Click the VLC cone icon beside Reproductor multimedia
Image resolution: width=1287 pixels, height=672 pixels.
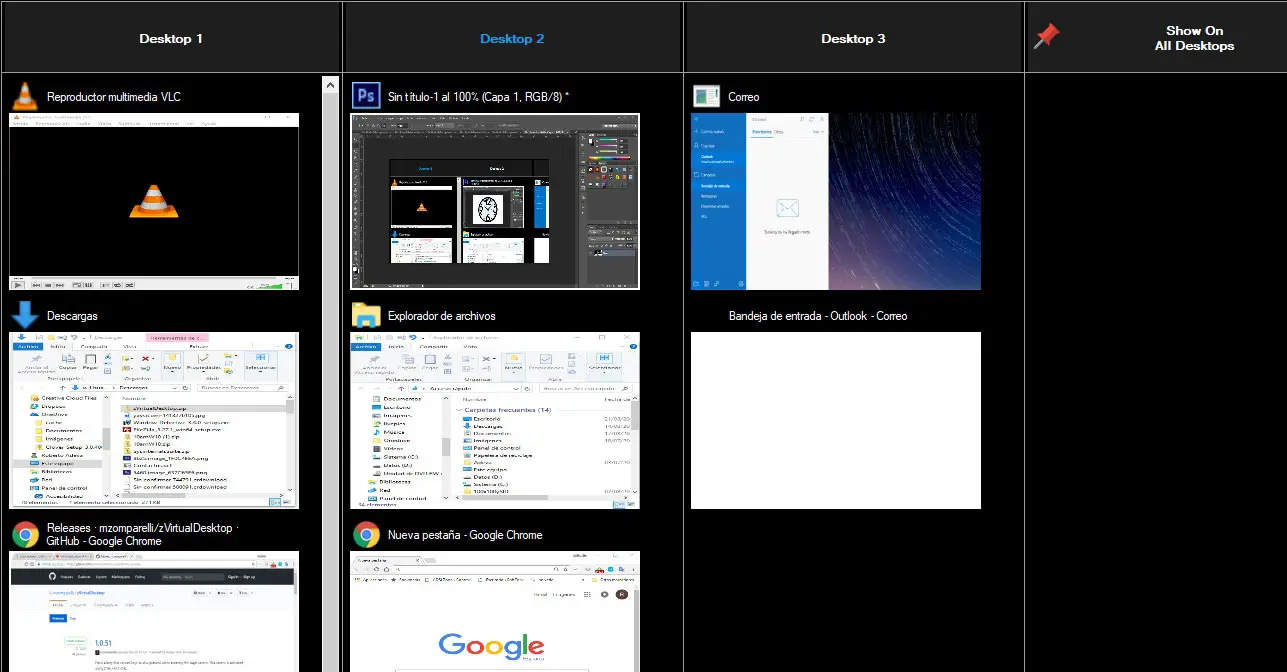click(x=25, y=97)
